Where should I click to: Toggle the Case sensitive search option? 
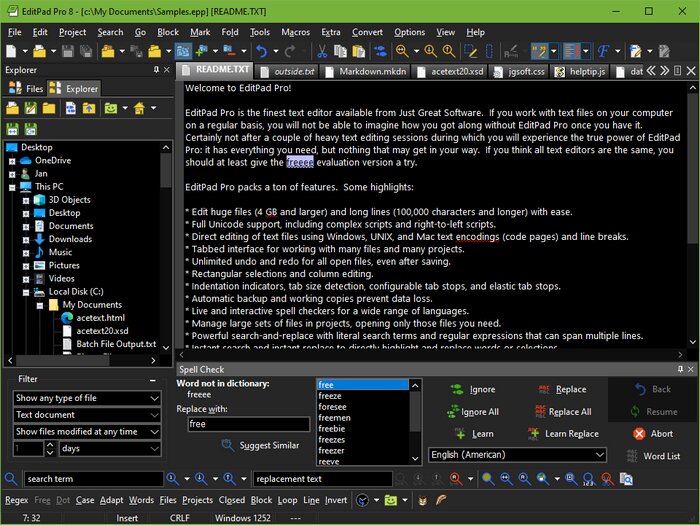(85, 500)
